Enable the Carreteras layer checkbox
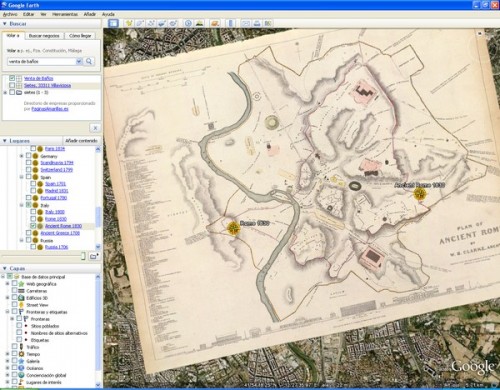The height and width of the screenshot is (390, 500). (14, 291)
